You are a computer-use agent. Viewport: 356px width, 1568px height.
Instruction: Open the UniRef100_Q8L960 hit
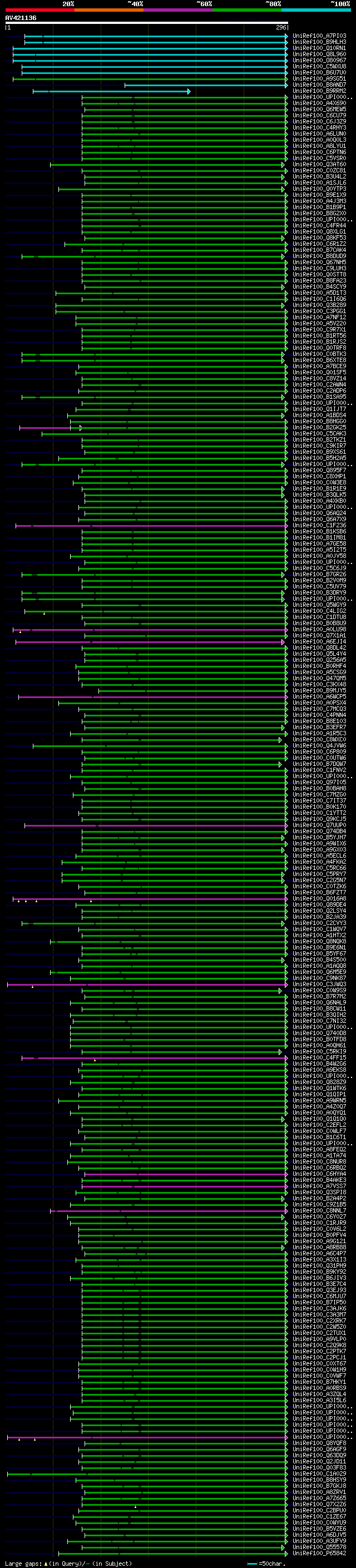point(319,54)
